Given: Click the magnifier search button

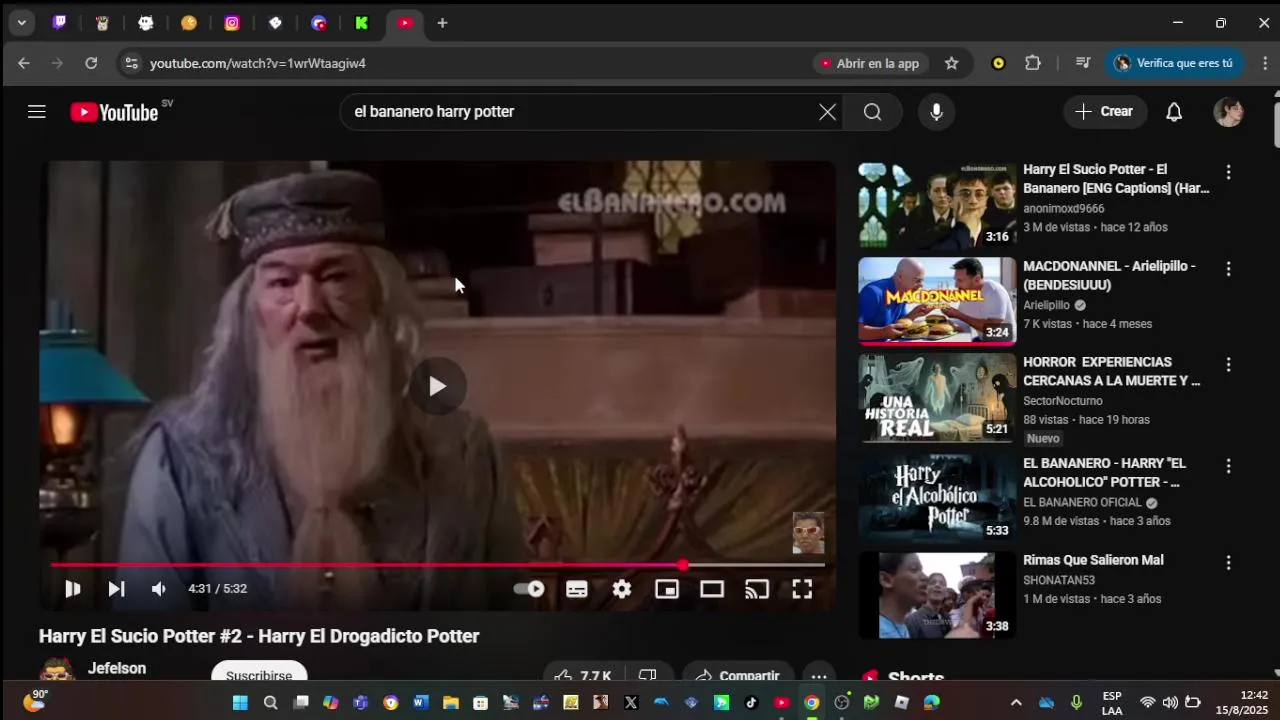Looking at the screenshot, I should click(x=872, y=112).
